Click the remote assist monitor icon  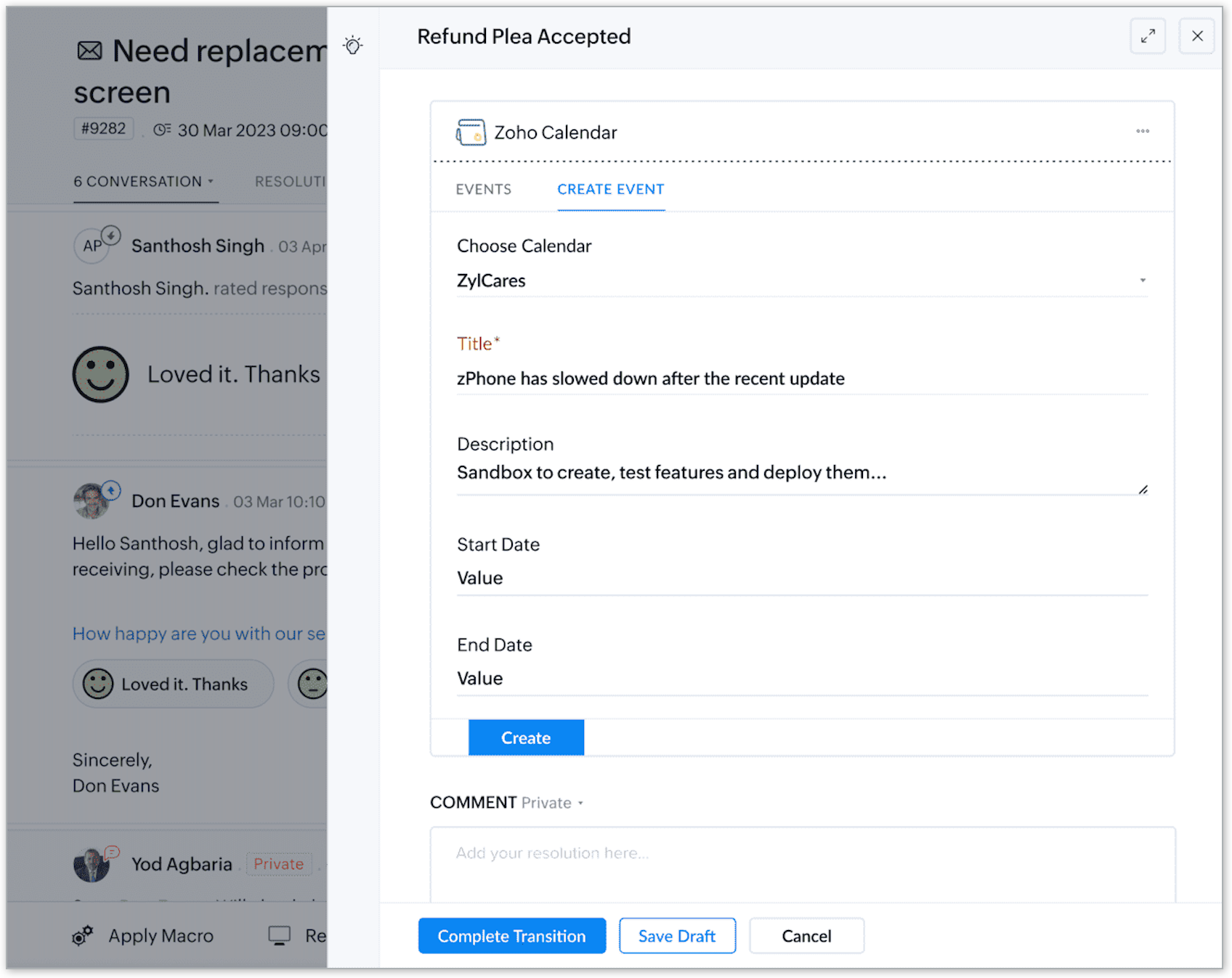coord(280,936)
